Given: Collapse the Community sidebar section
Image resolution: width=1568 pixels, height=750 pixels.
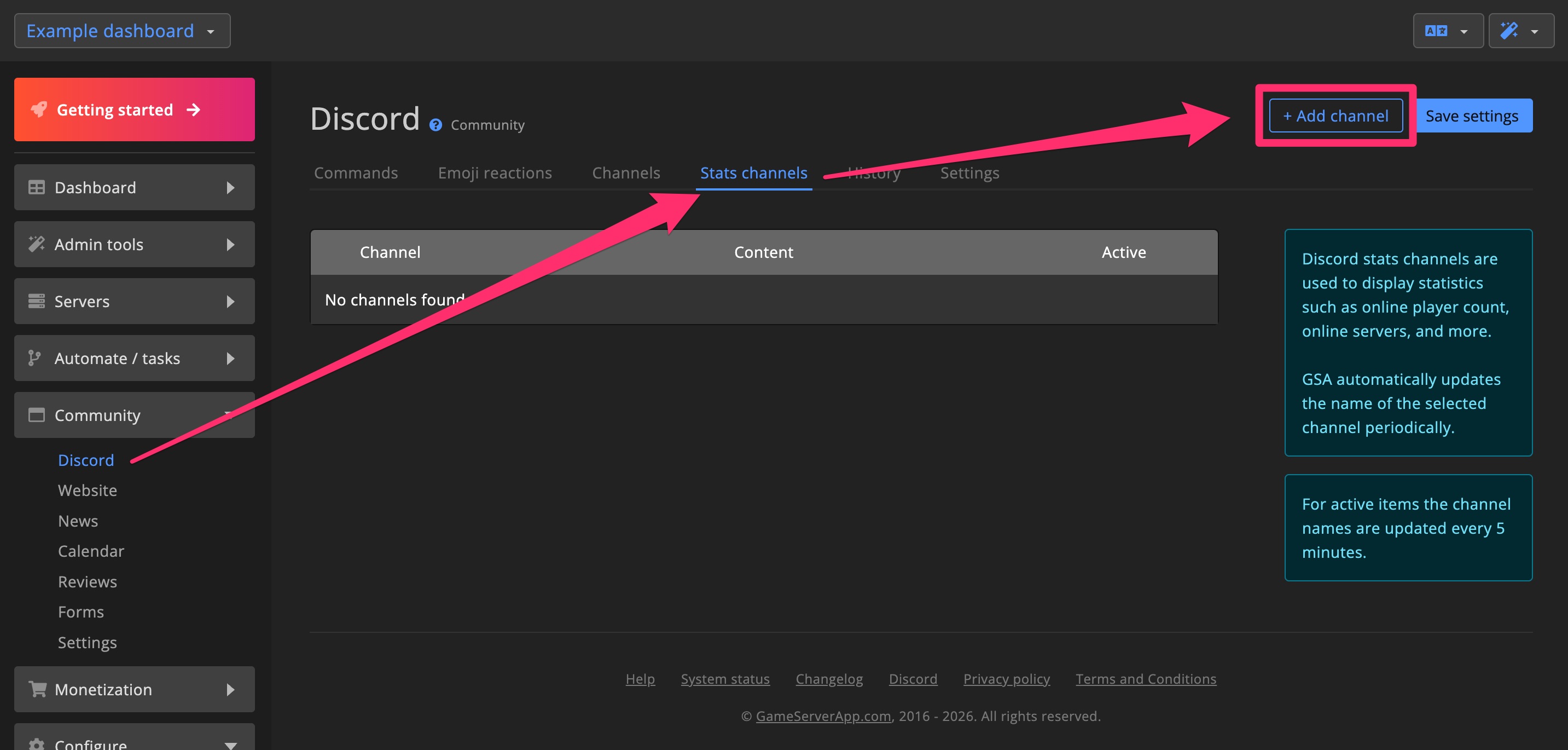Looking at the screenshot, I should pos(228,414).
